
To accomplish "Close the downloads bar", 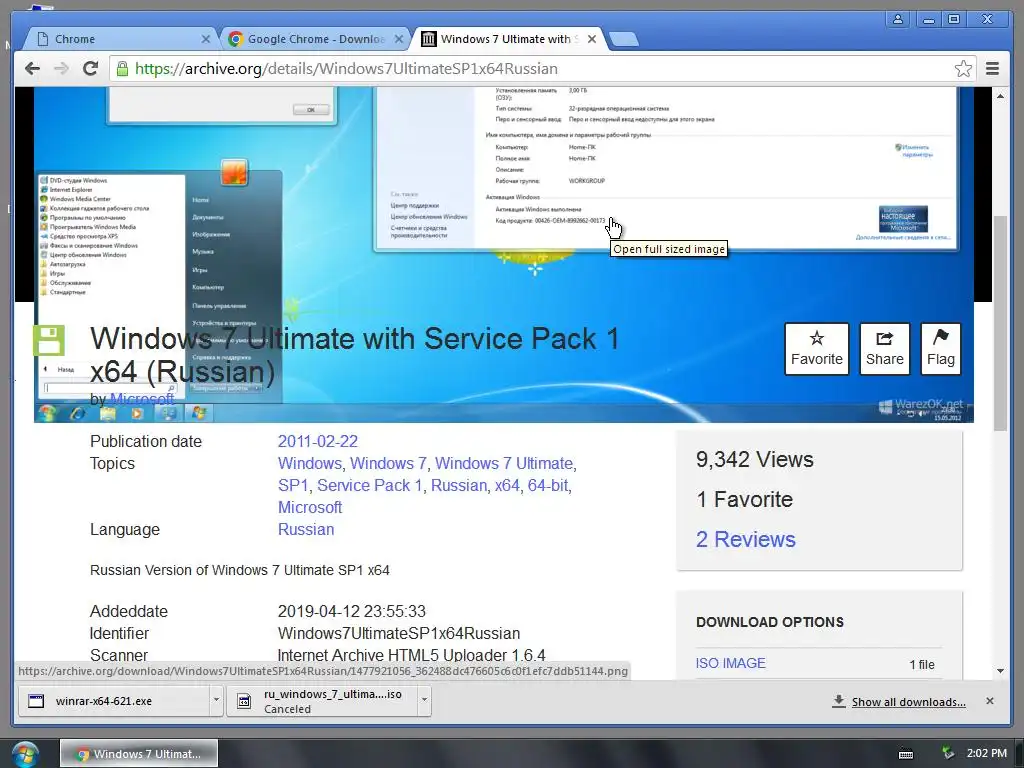I will click(x=989, y=701).
